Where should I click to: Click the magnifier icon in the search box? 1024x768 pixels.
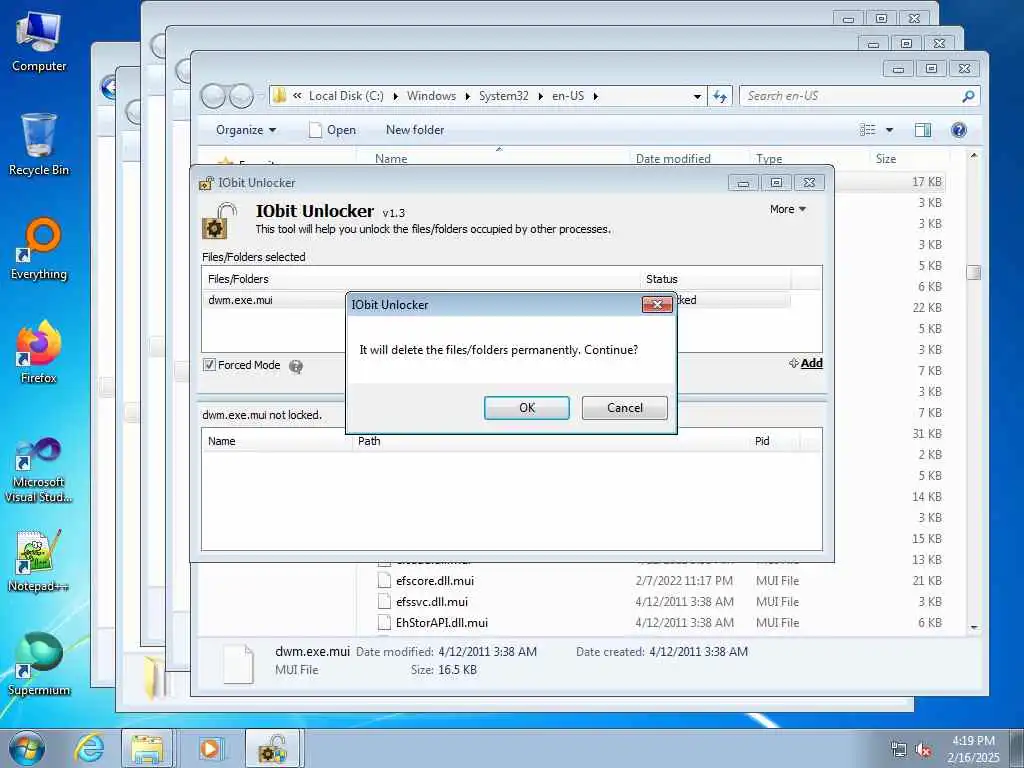coord(968,96)
